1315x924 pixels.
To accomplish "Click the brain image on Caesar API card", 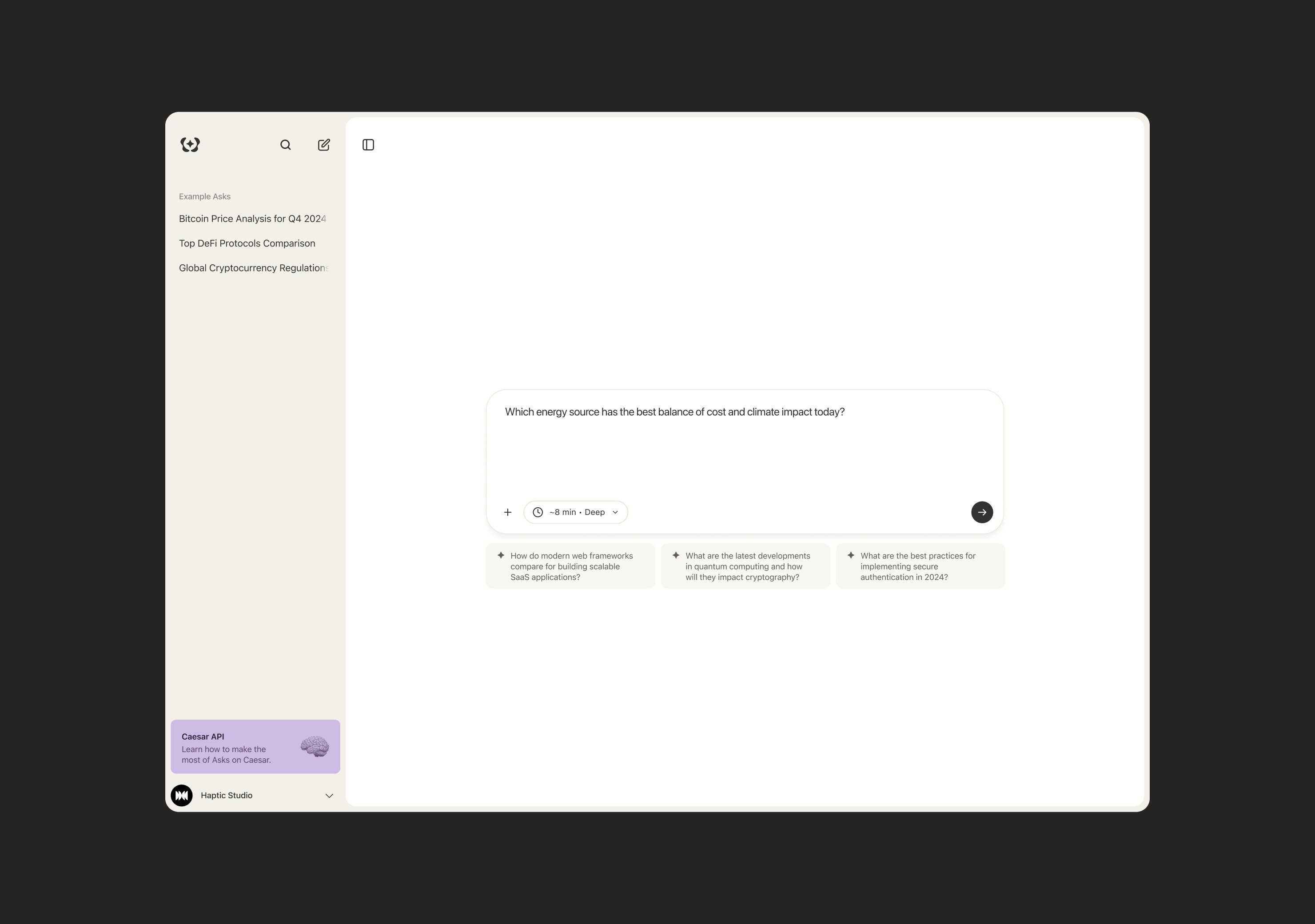I will (x=315, y=746).
